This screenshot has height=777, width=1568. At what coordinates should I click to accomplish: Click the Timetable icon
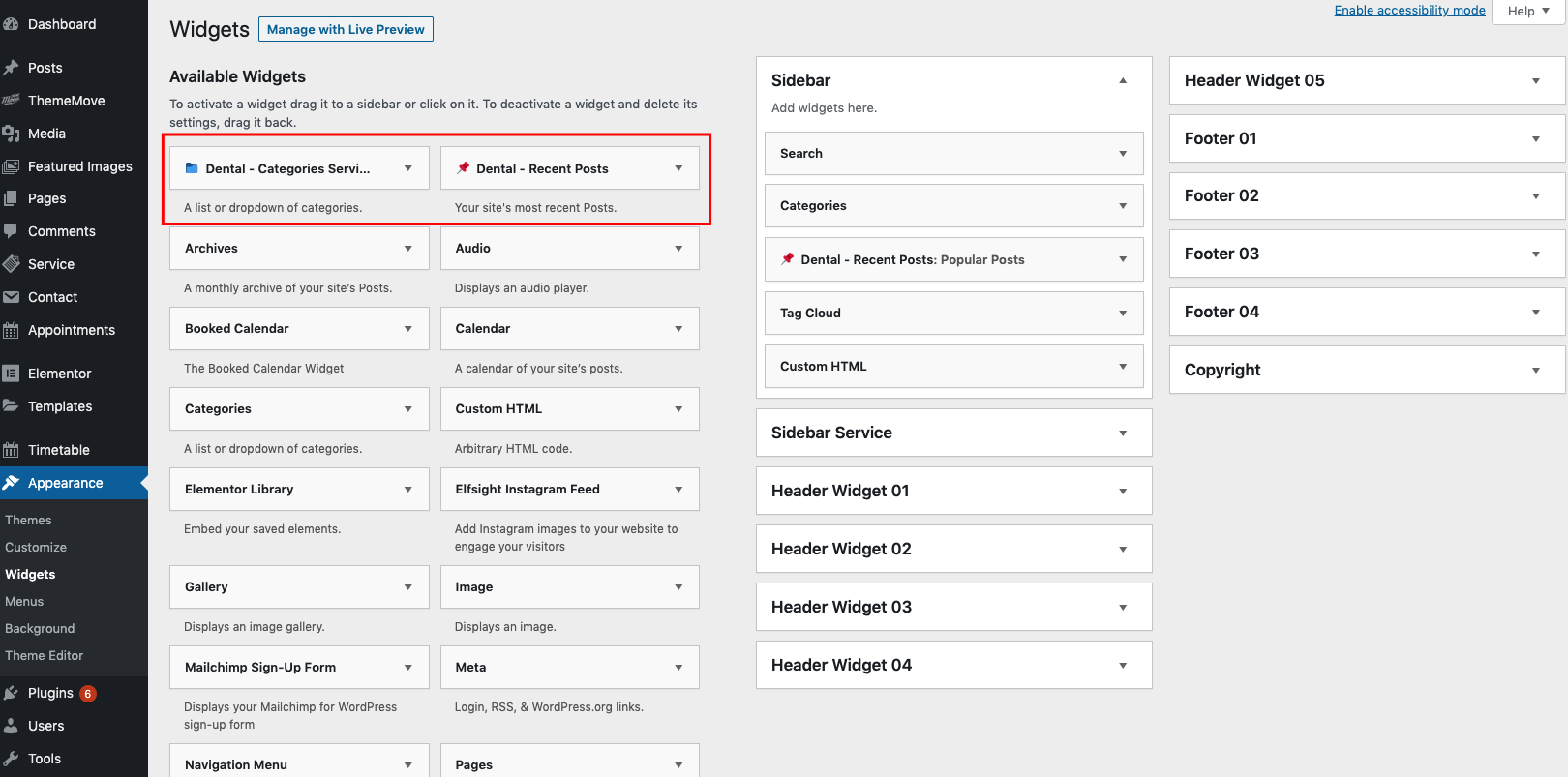coord(11,450)
